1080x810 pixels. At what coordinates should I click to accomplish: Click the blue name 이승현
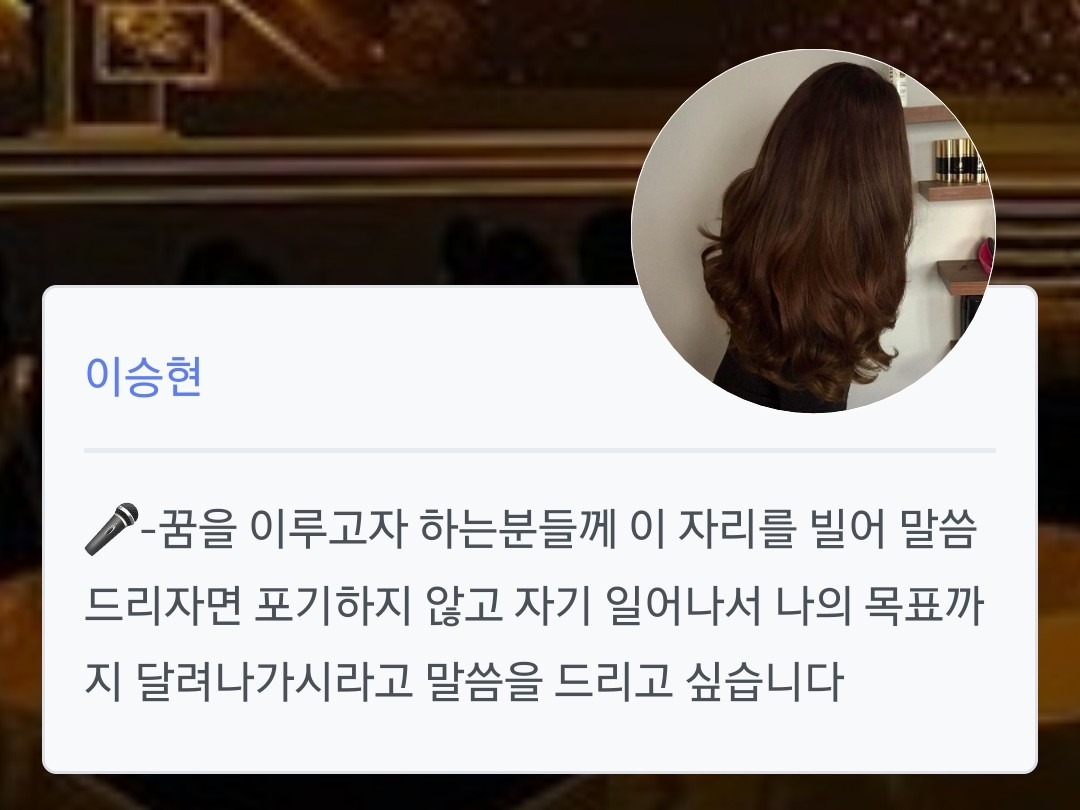(143, 377)
